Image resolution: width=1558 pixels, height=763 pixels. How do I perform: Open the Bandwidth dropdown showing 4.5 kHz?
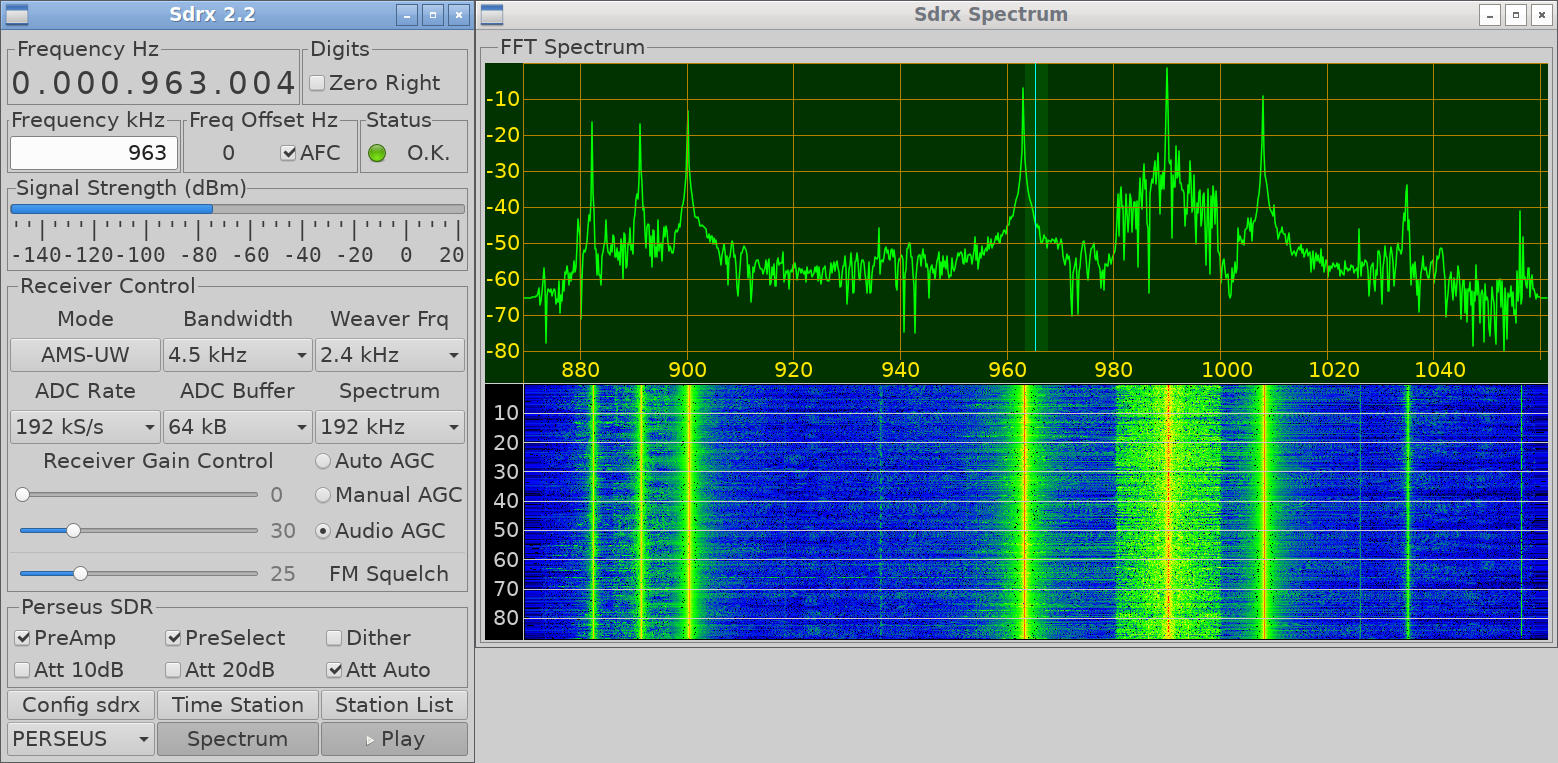238,355
